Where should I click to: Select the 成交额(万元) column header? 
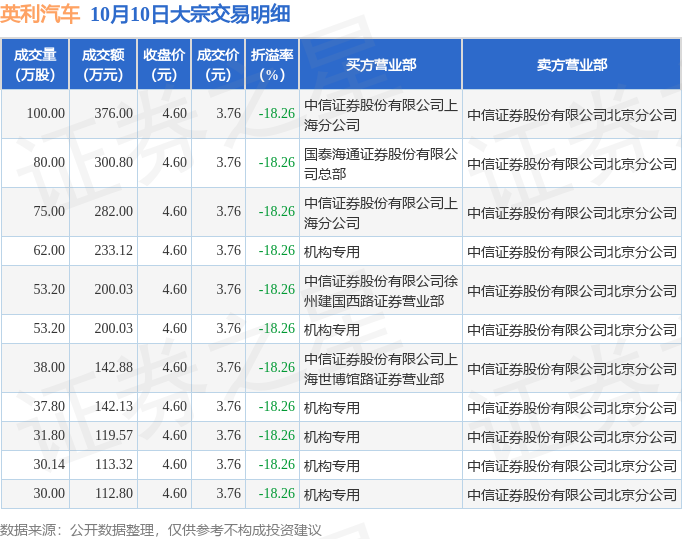[103, 64]
